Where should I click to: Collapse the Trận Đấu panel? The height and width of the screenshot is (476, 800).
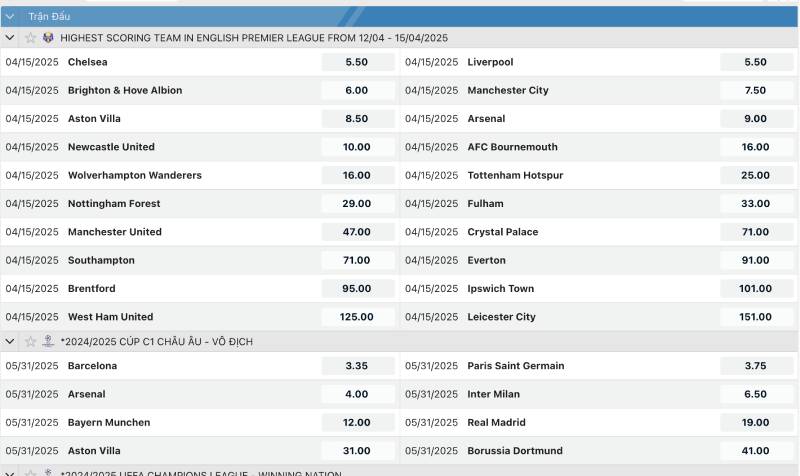(x=10, y=16)
